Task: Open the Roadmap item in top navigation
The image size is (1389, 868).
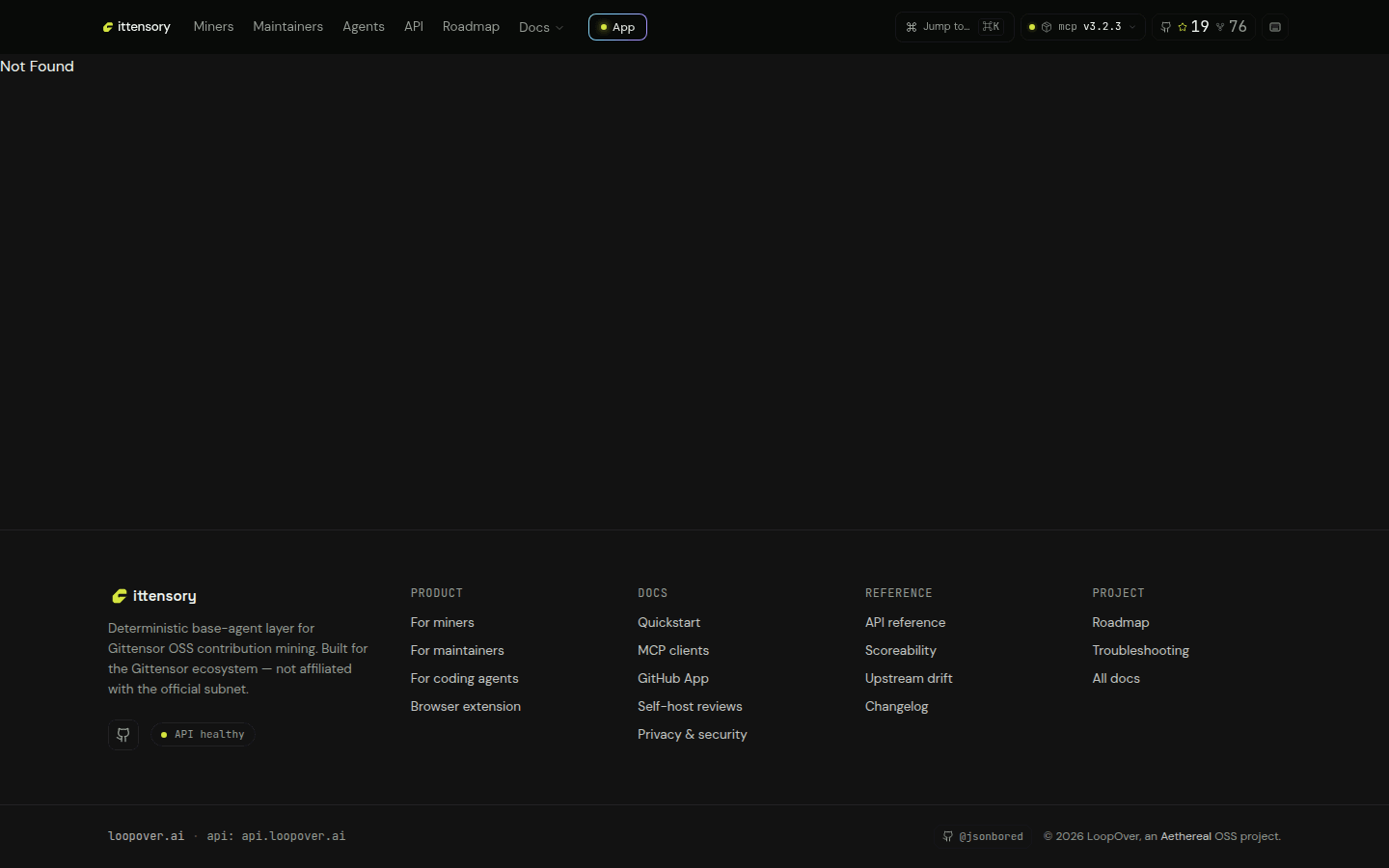Action: 471,27
